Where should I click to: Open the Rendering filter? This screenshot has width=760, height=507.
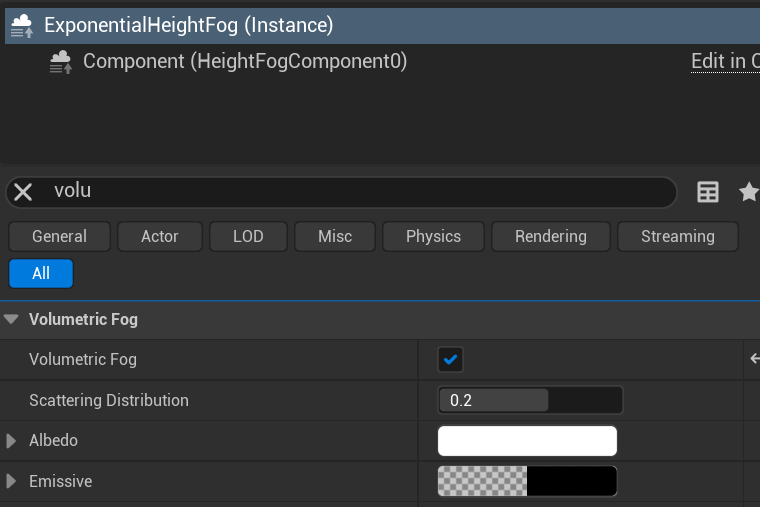550,237
